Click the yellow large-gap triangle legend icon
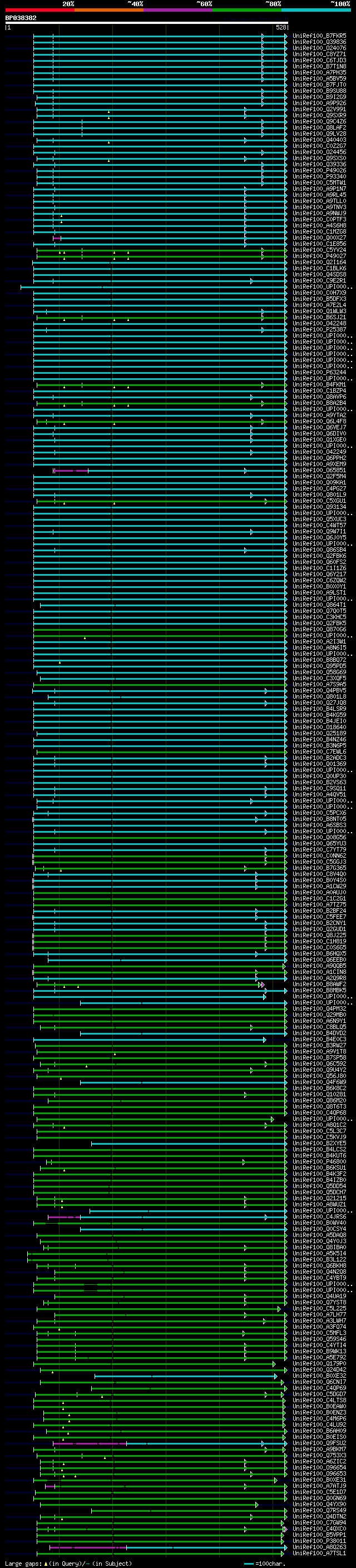This screenshot has height=1568, width=356. 46,1563
